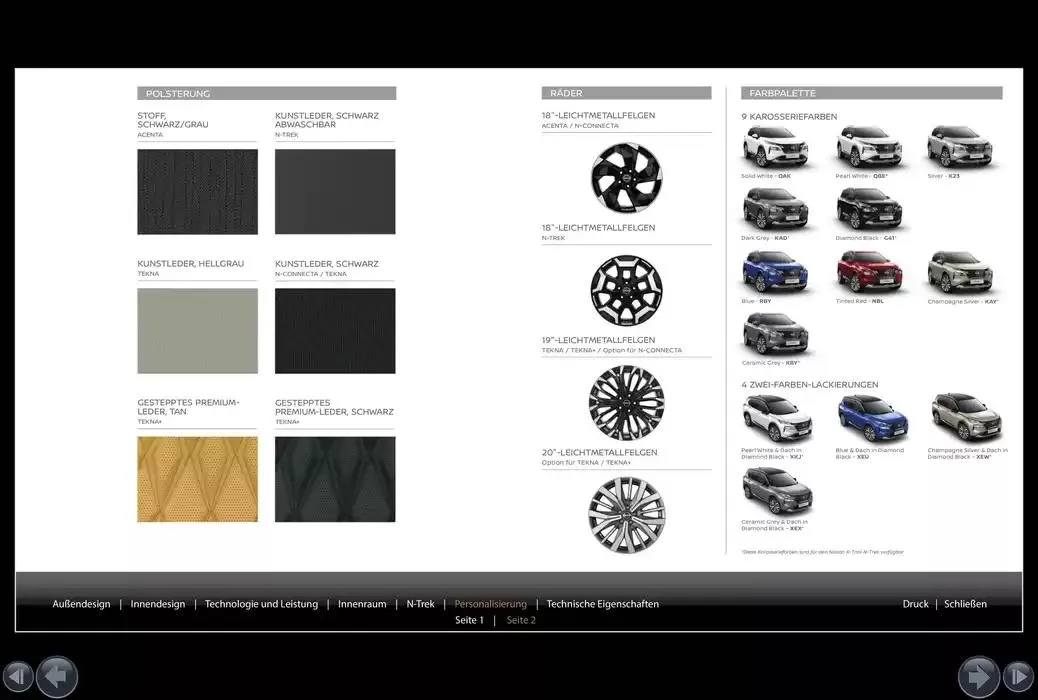Jump to last page with skip-forward icon
The height and width of the screenshot is (700, 1038).
click(1018, 677)
